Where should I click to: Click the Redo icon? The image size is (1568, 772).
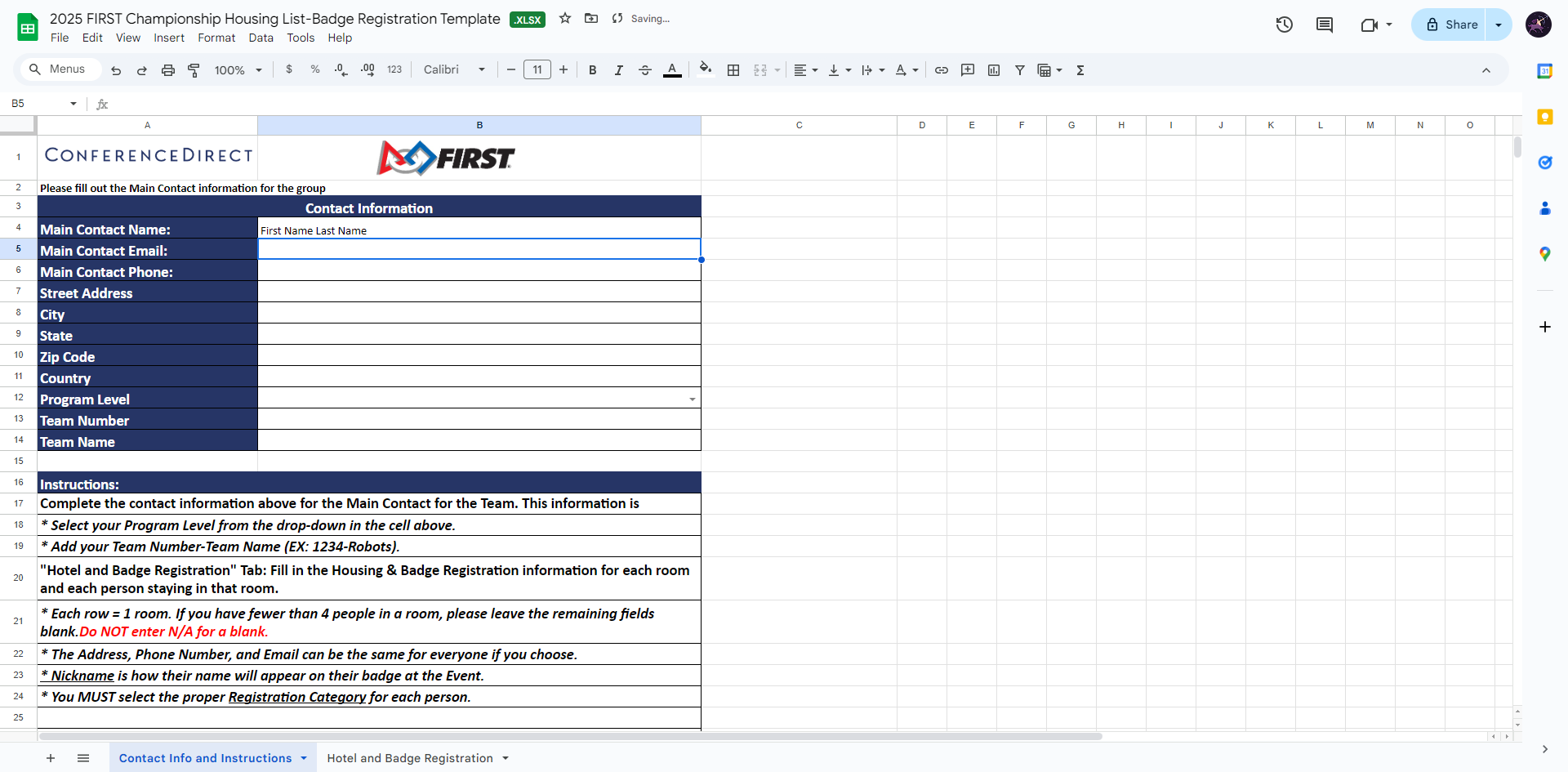point(142,70)
